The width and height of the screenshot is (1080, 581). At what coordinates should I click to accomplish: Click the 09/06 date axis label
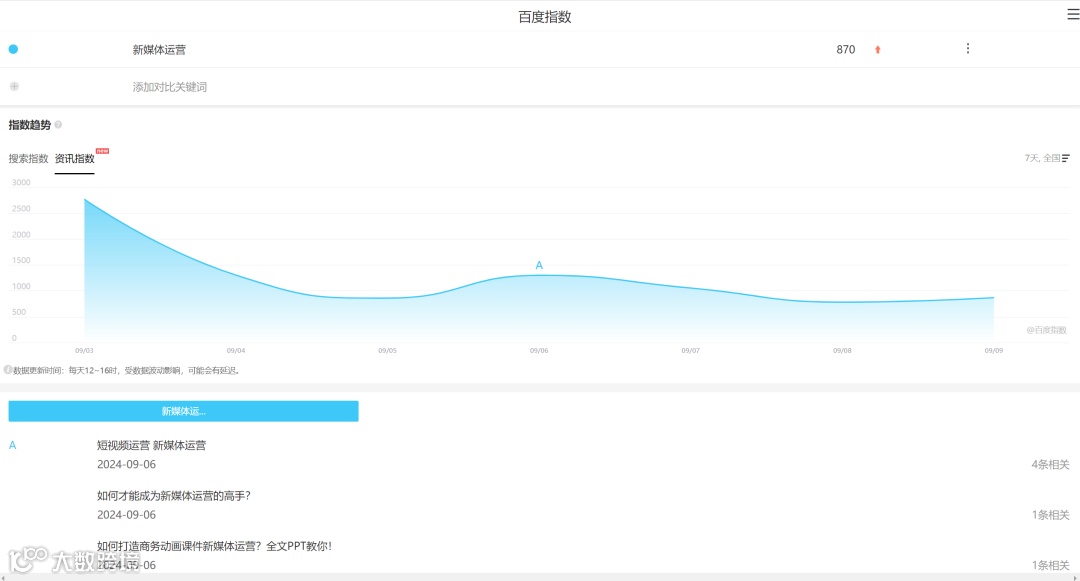pos(539,350)
